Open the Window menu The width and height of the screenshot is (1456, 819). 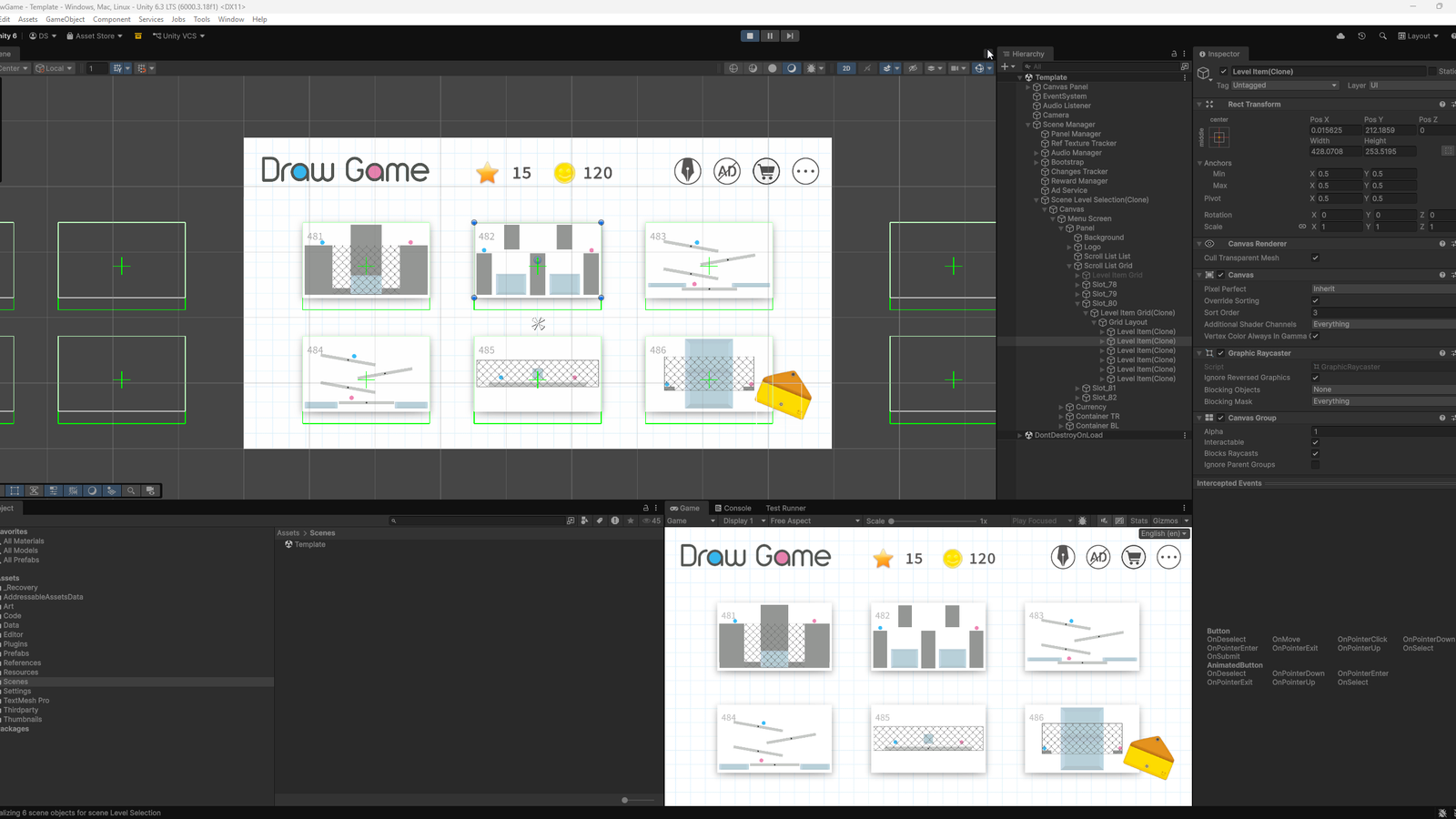tap(231, 19)
